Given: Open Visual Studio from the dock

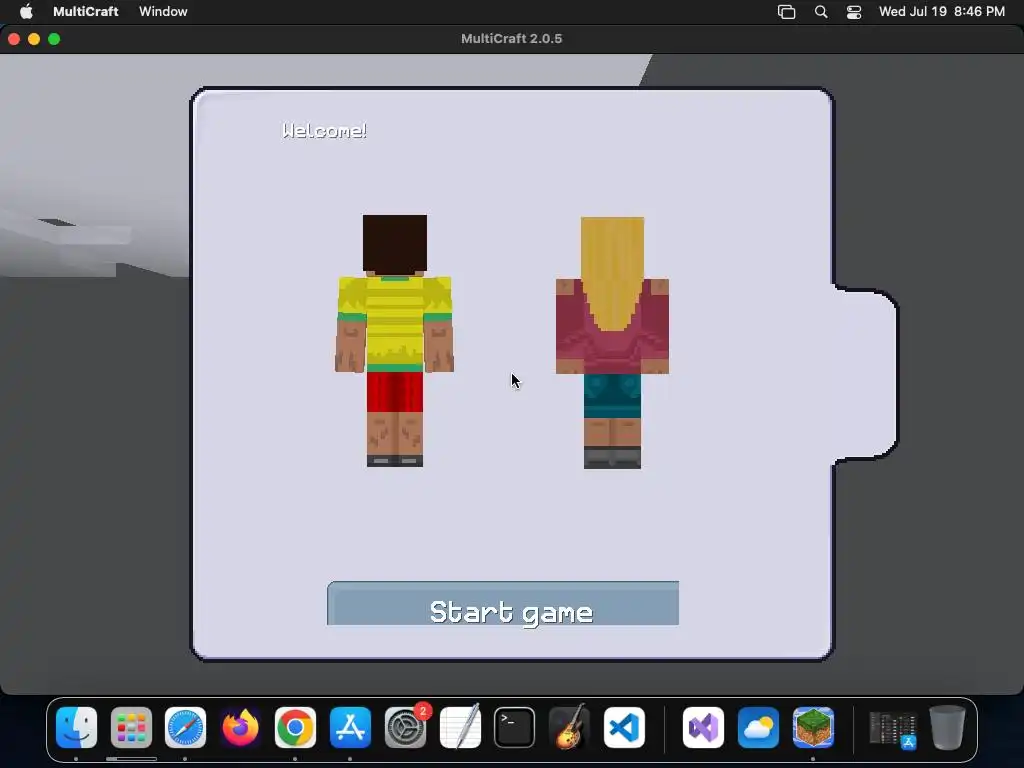Looking at the screenshot, I should (x=703, y=728).
